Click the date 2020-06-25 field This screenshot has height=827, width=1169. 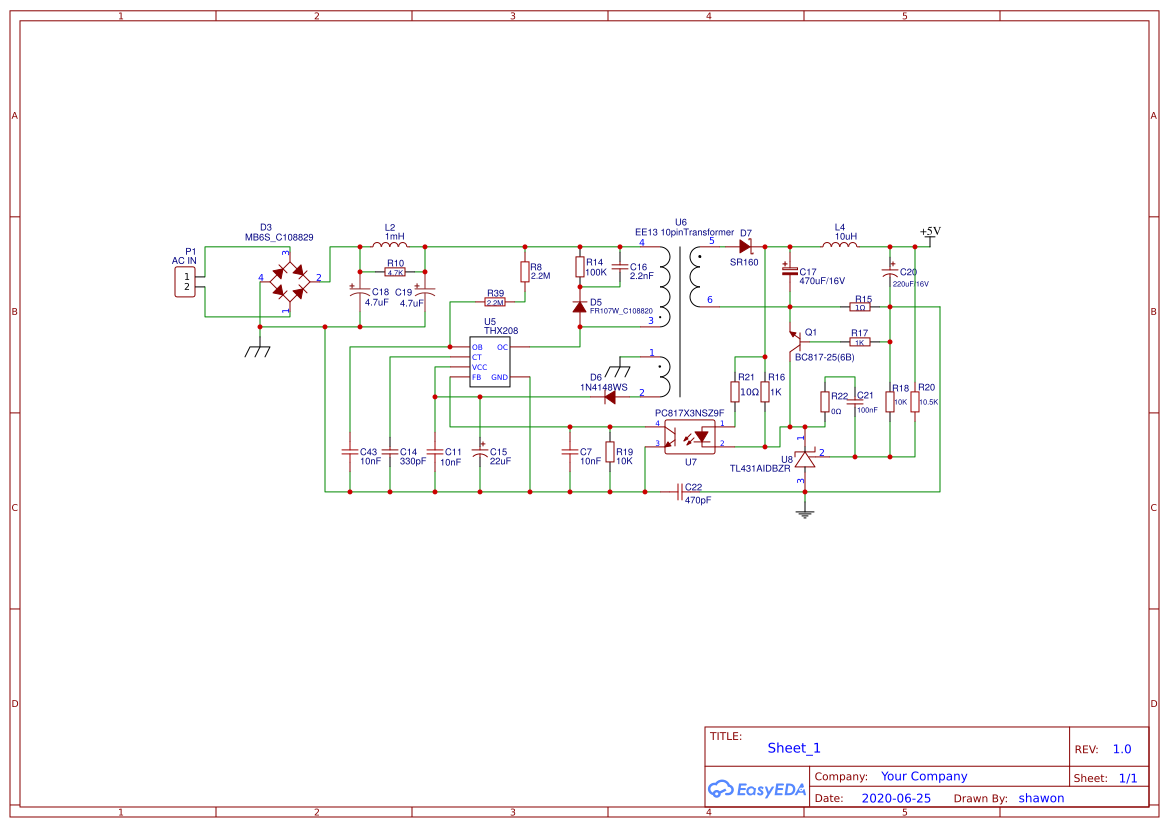(x=895, y=798)
